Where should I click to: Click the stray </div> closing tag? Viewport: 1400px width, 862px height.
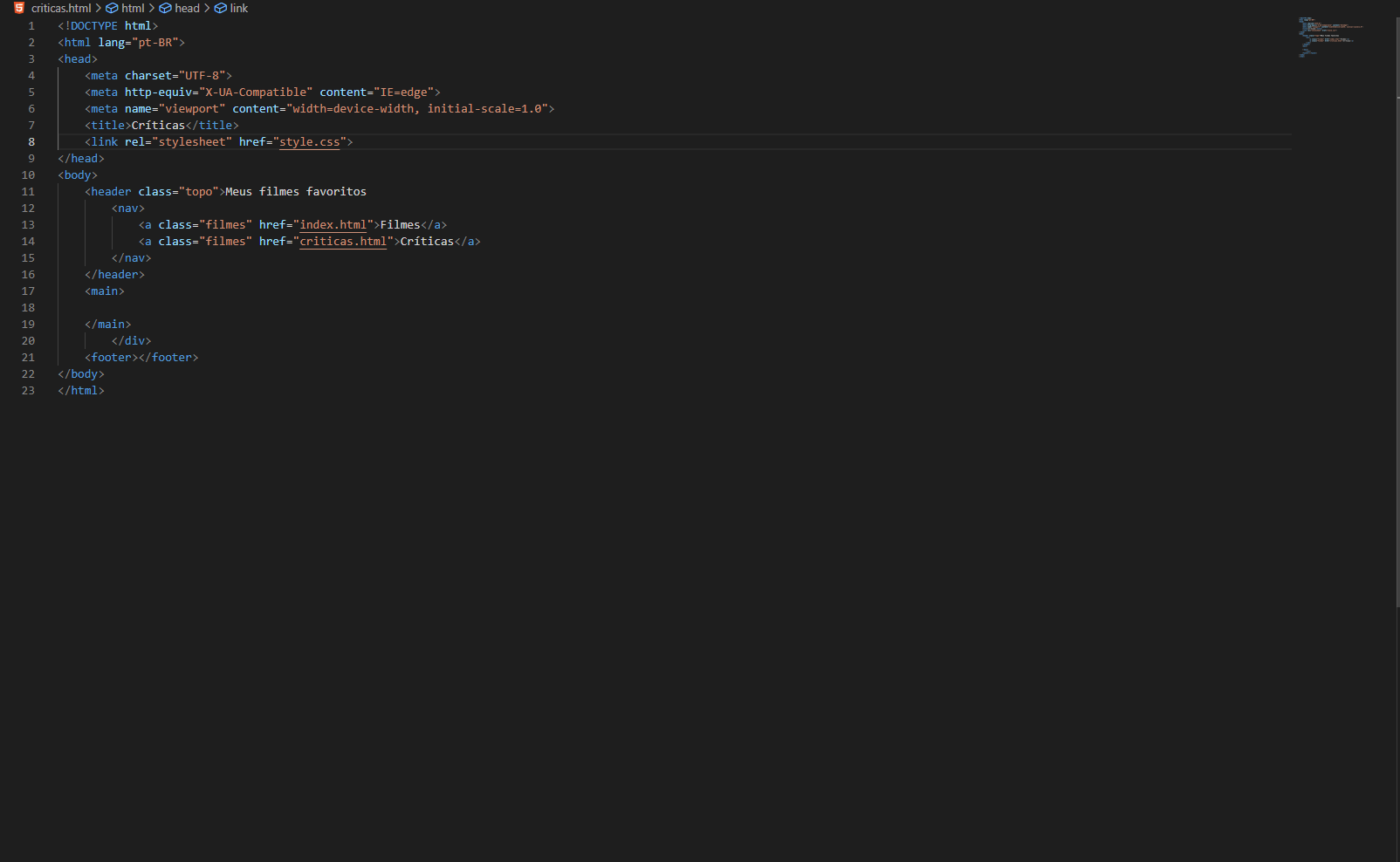[x=132, y=340]
